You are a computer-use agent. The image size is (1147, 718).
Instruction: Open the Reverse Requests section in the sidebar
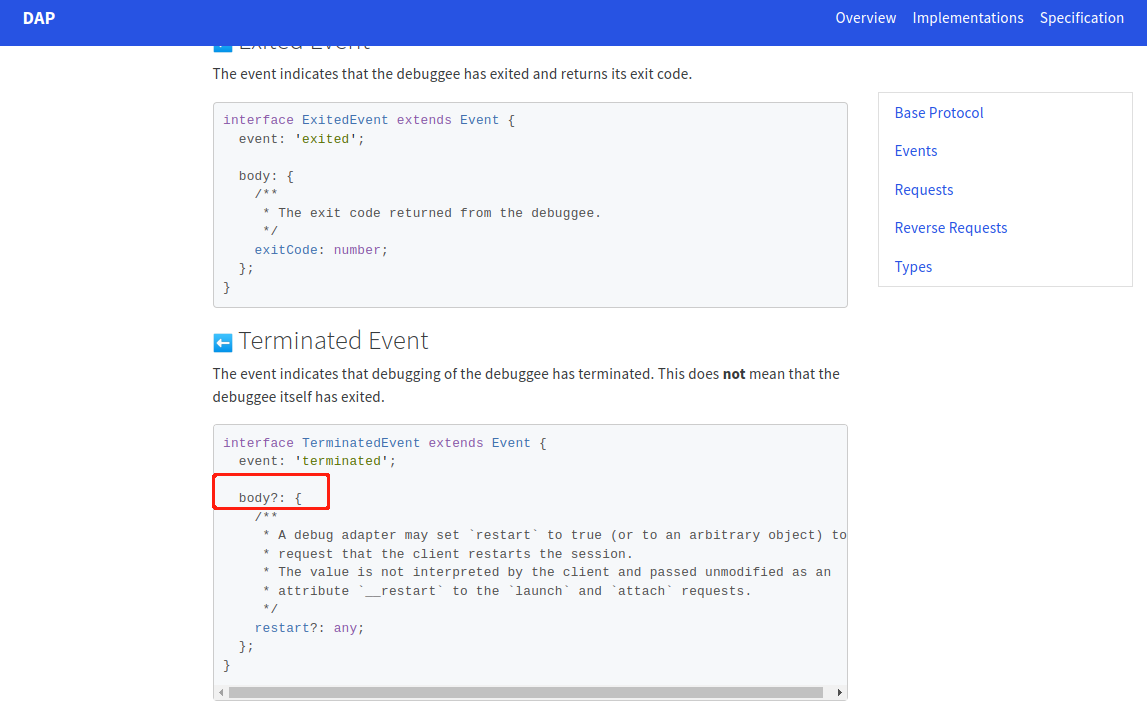tap(950, 227)
